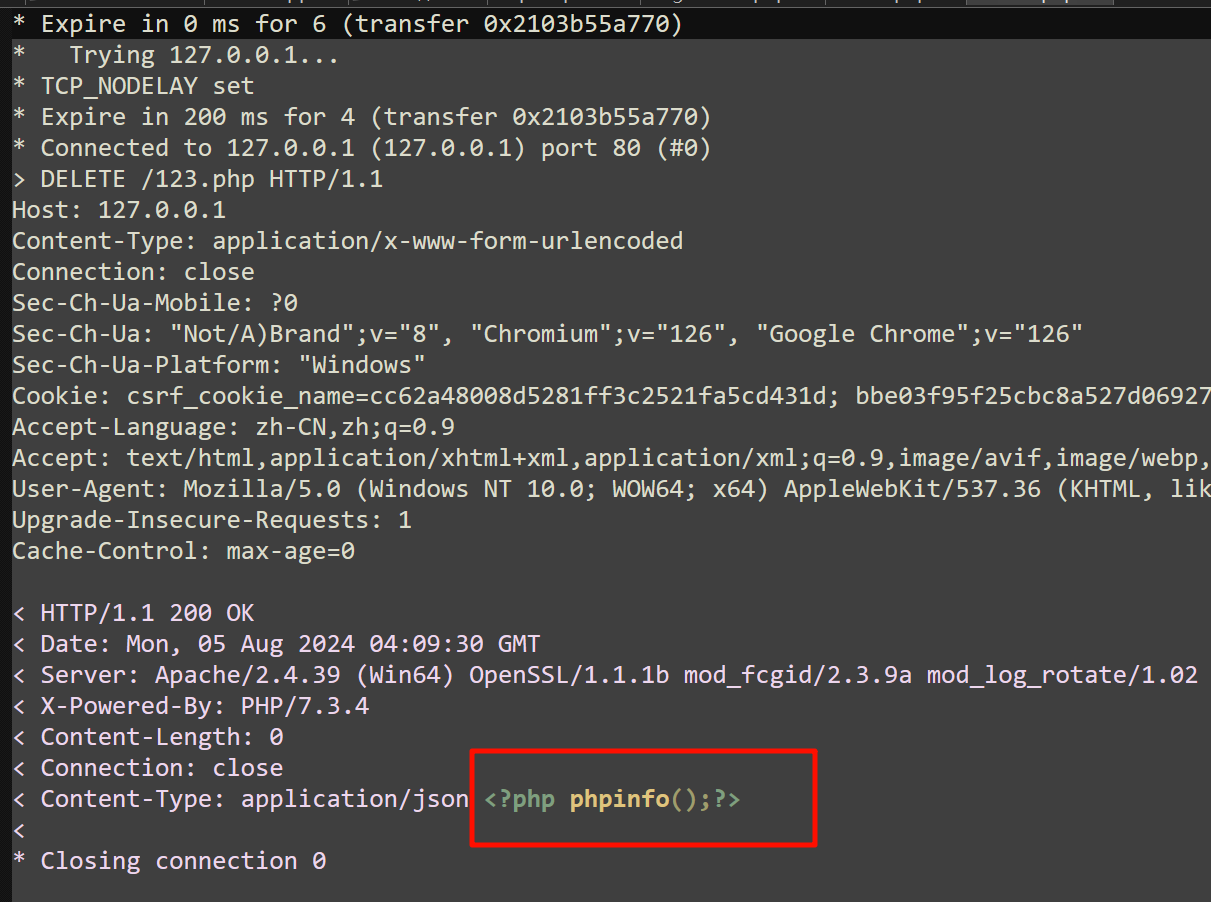Screen dimensions: 1211x902
Task: Click the Content-Length: 0 response header
Action: (x=161, y=737)
